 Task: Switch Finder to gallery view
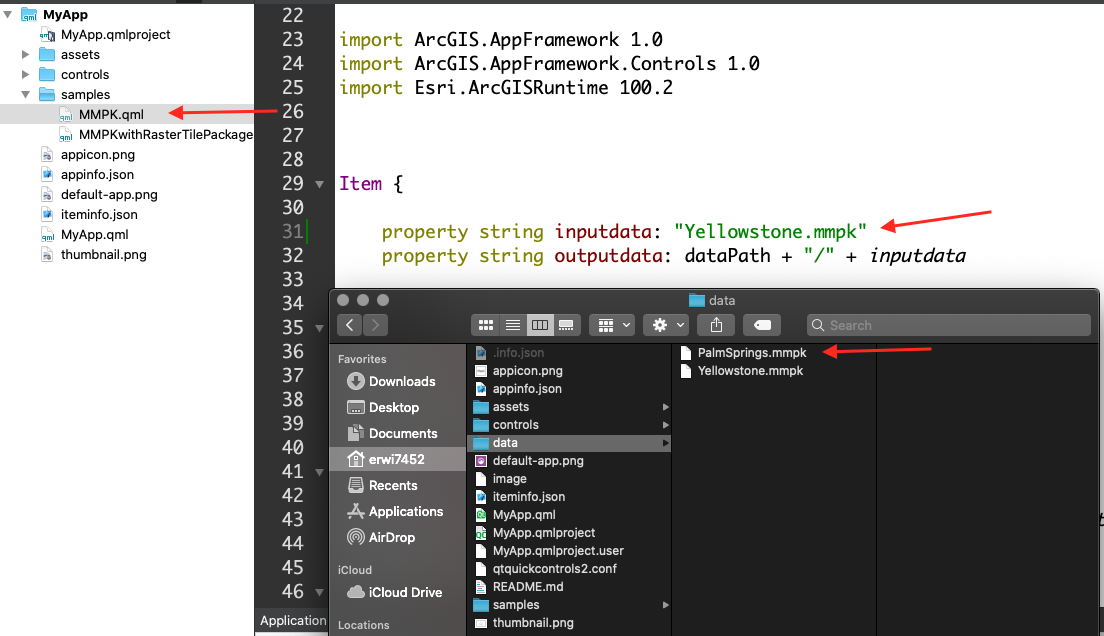coord(566,325)
